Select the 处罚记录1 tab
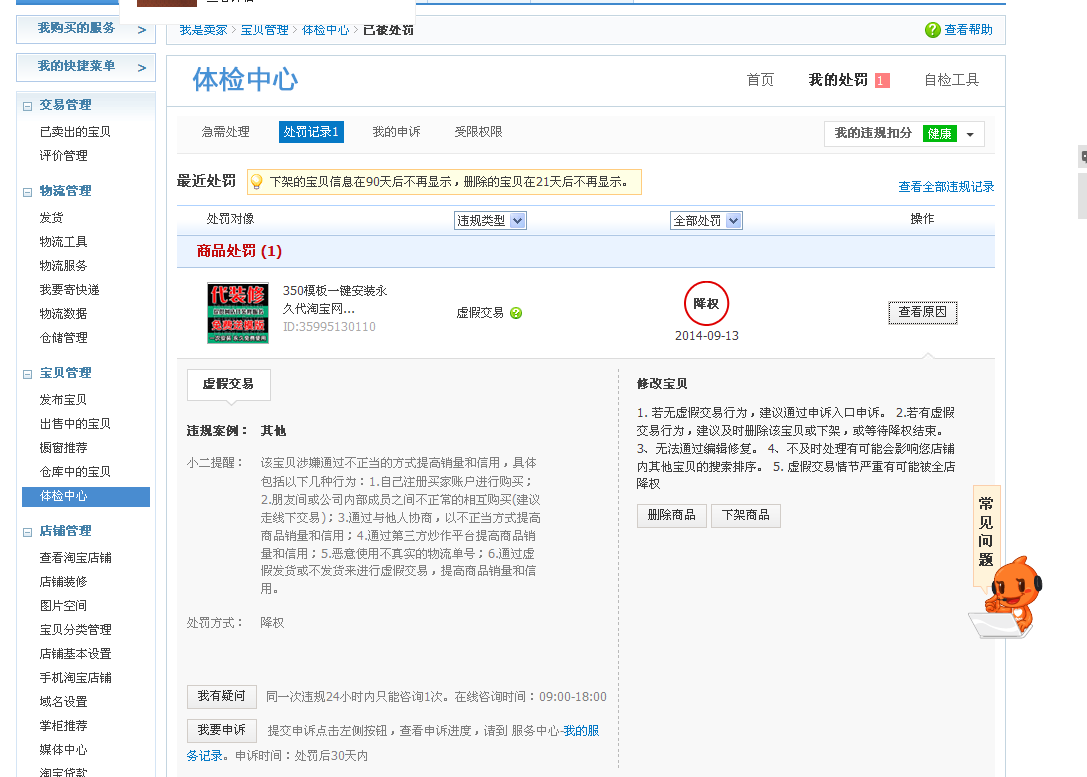 [x=311, y=132]
